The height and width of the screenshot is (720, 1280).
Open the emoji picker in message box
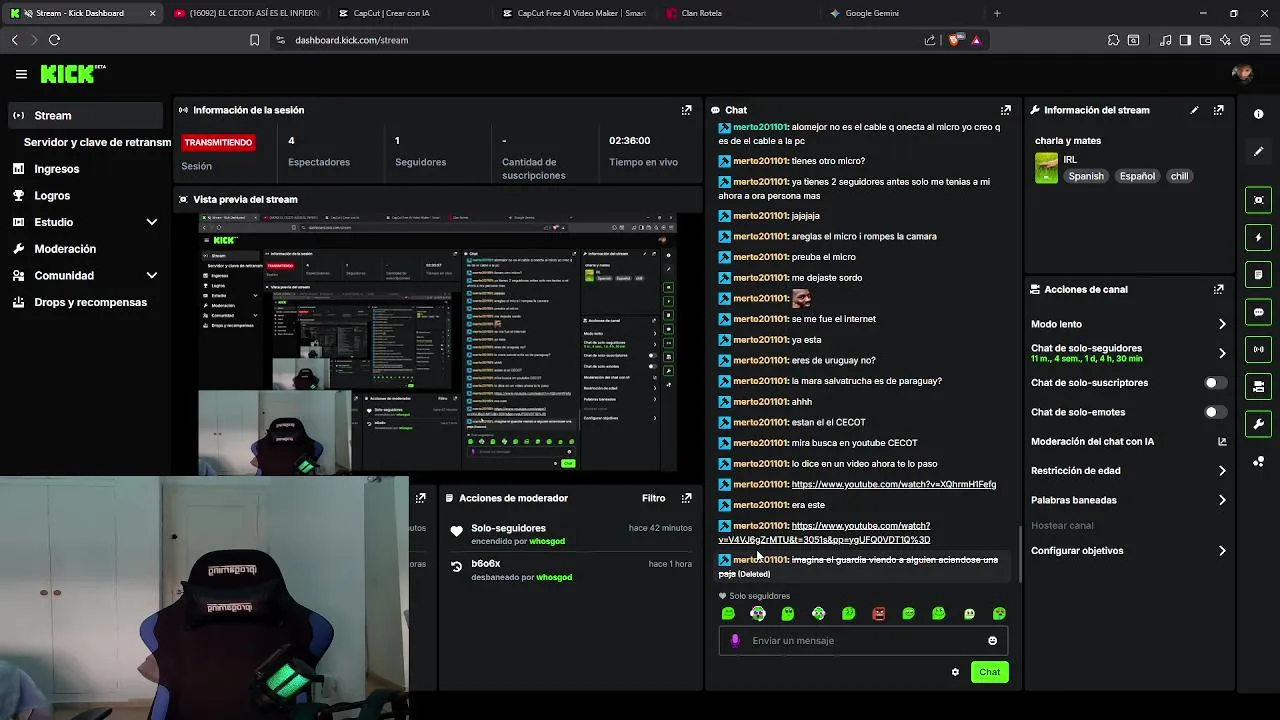pyautogui.click(x=992, y=641)
